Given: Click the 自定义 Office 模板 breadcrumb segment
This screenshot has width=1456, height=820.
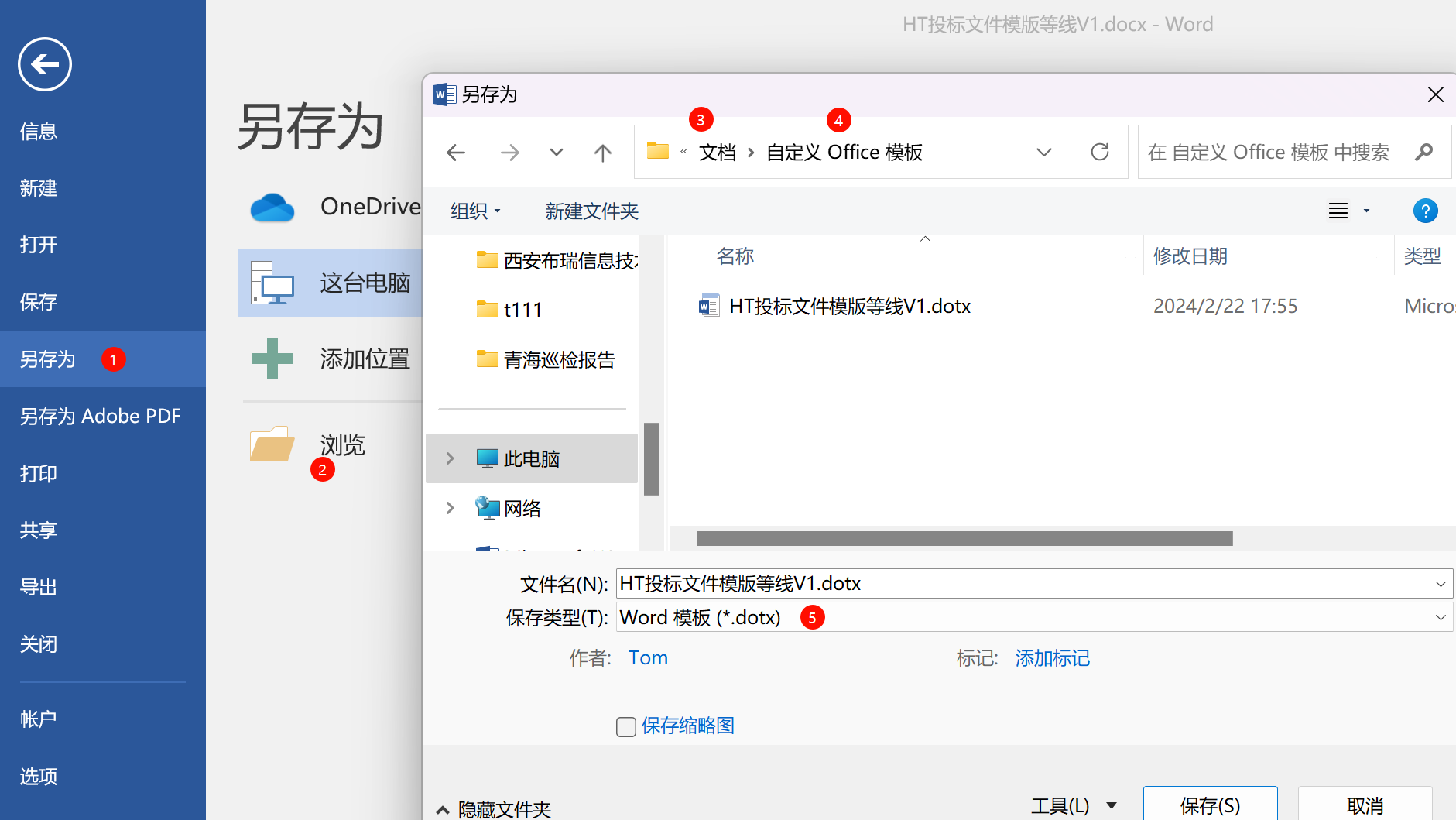Looking at the screenshot, I should [x=844, y=153].
